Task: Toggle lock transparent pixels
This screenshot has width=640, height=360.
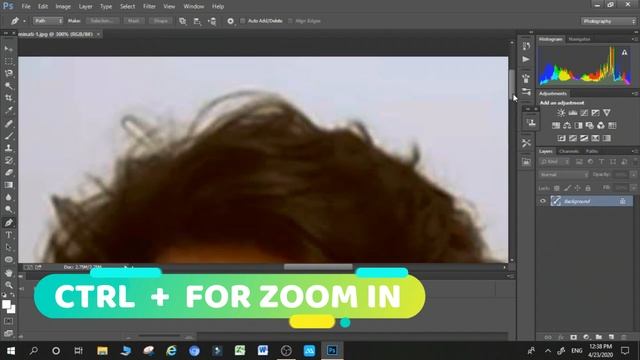Action: 556,188
